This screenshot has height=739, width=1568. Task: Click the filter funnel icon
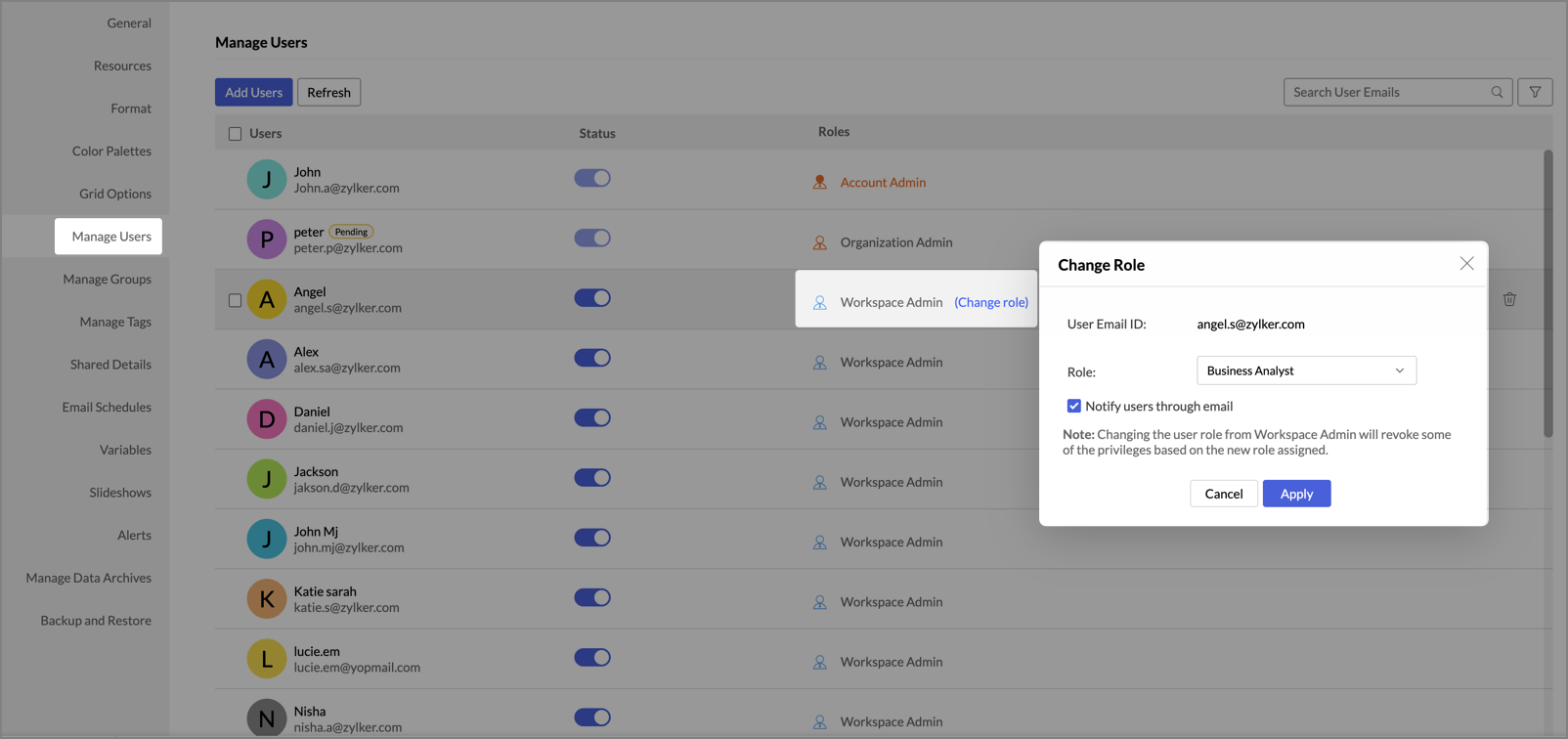click(1535, 92)
